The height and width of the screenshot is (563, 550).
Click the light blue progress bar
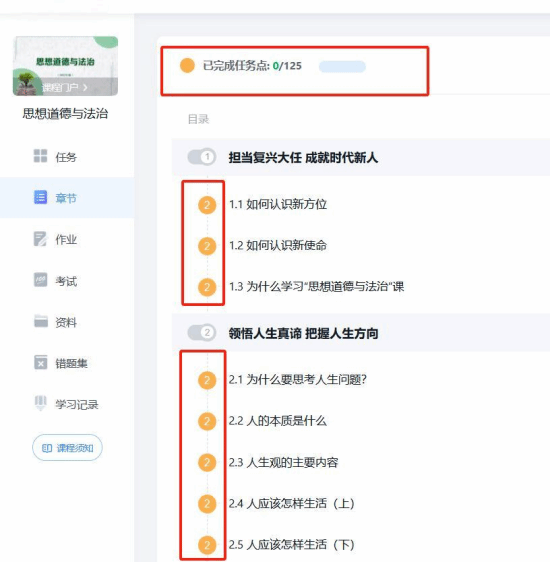pyautogui.click(x=342, y=67)
